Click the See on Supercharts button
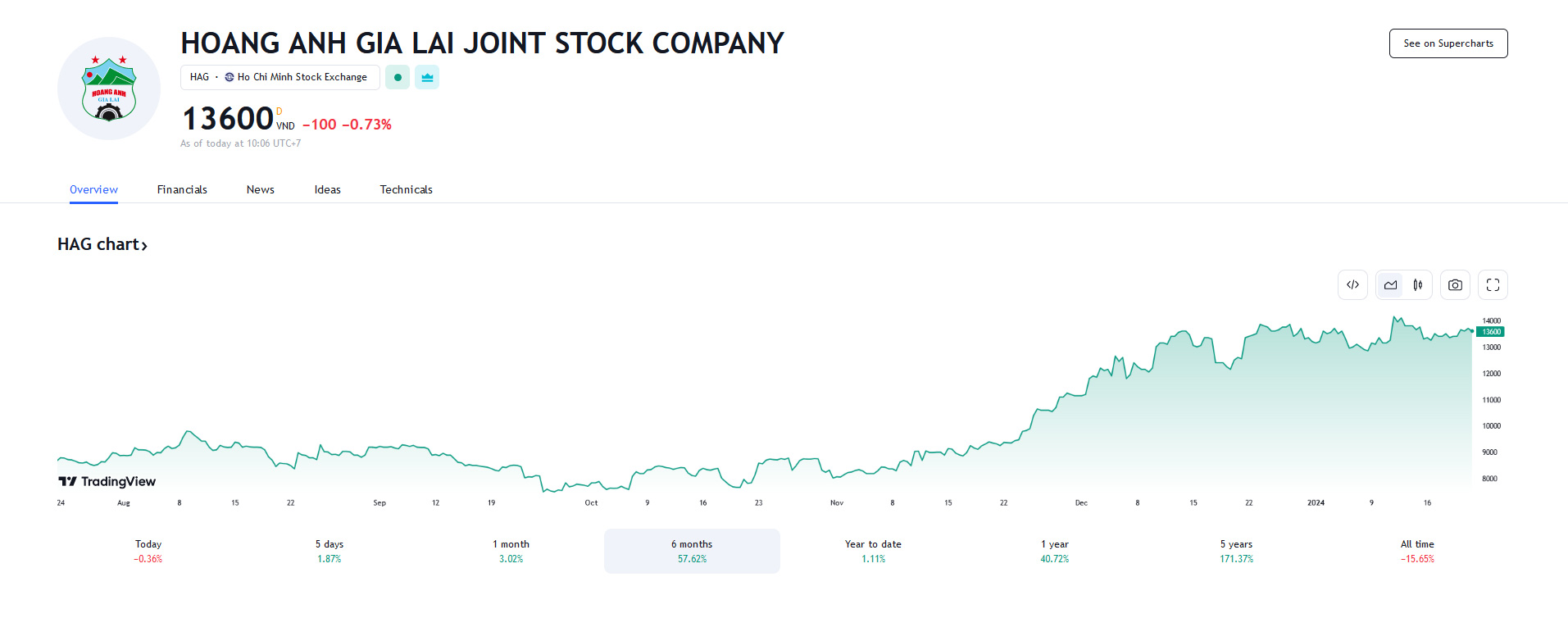 (1448, 43)
